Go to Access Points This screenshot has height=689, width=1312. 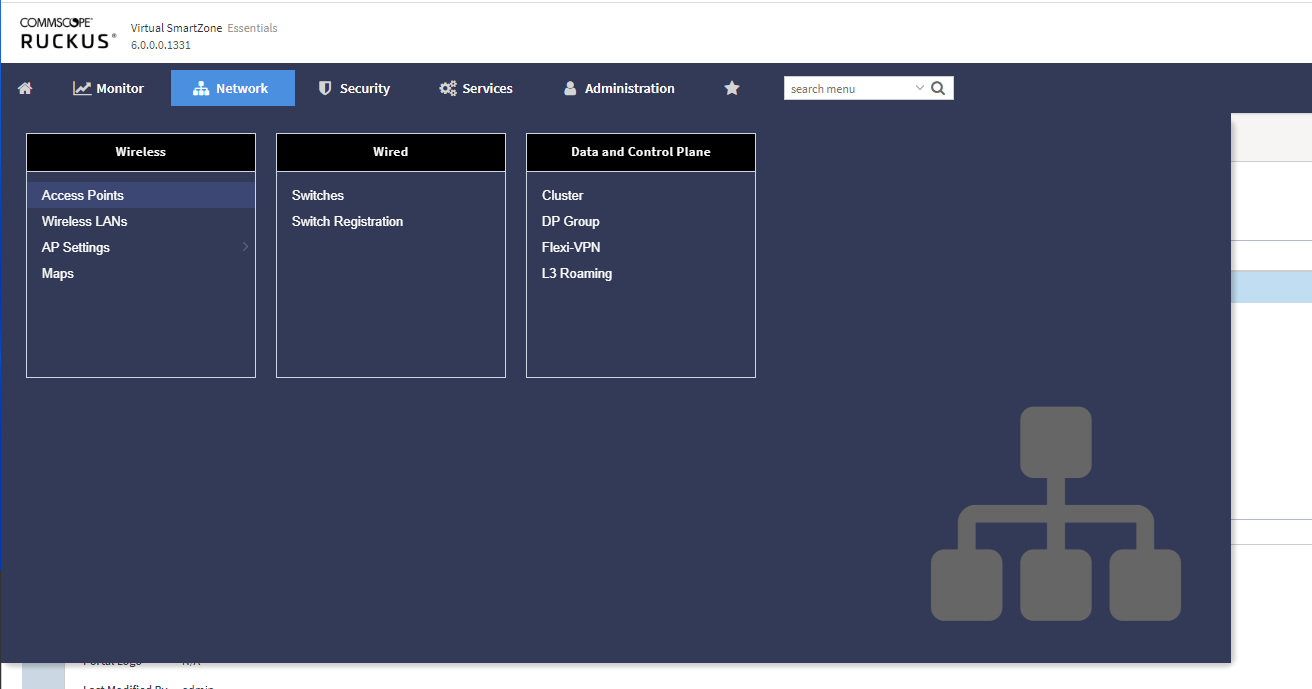83,195
